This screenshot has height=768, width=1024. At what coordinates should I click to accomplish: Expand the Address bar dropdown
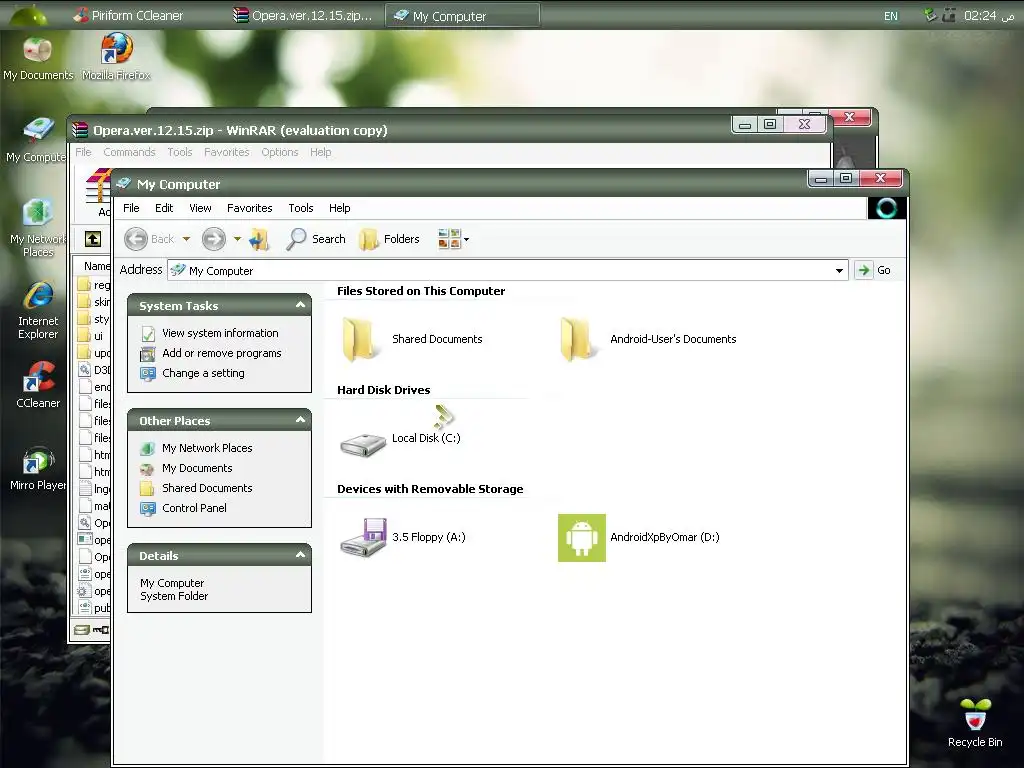tap(839, 270)
